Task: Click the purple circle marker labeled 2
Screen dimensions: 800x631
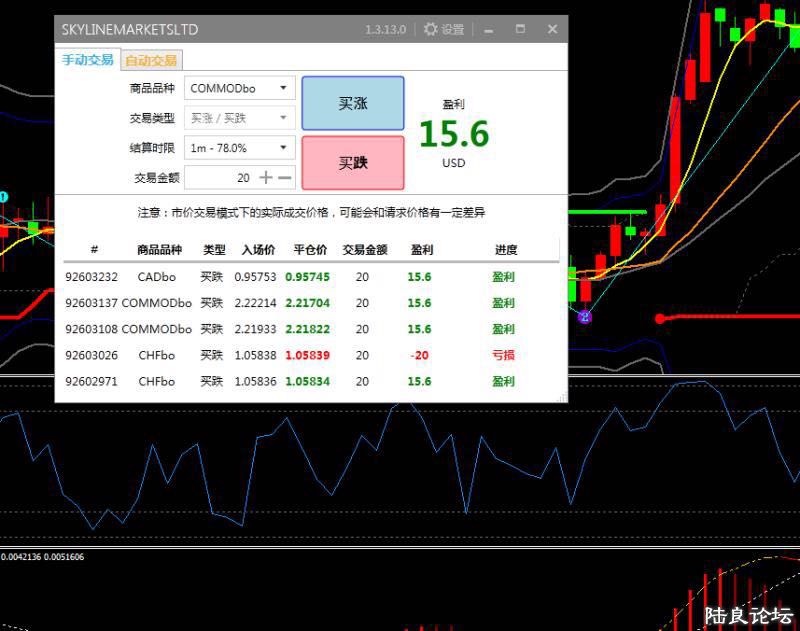Action: pos(585,317)
